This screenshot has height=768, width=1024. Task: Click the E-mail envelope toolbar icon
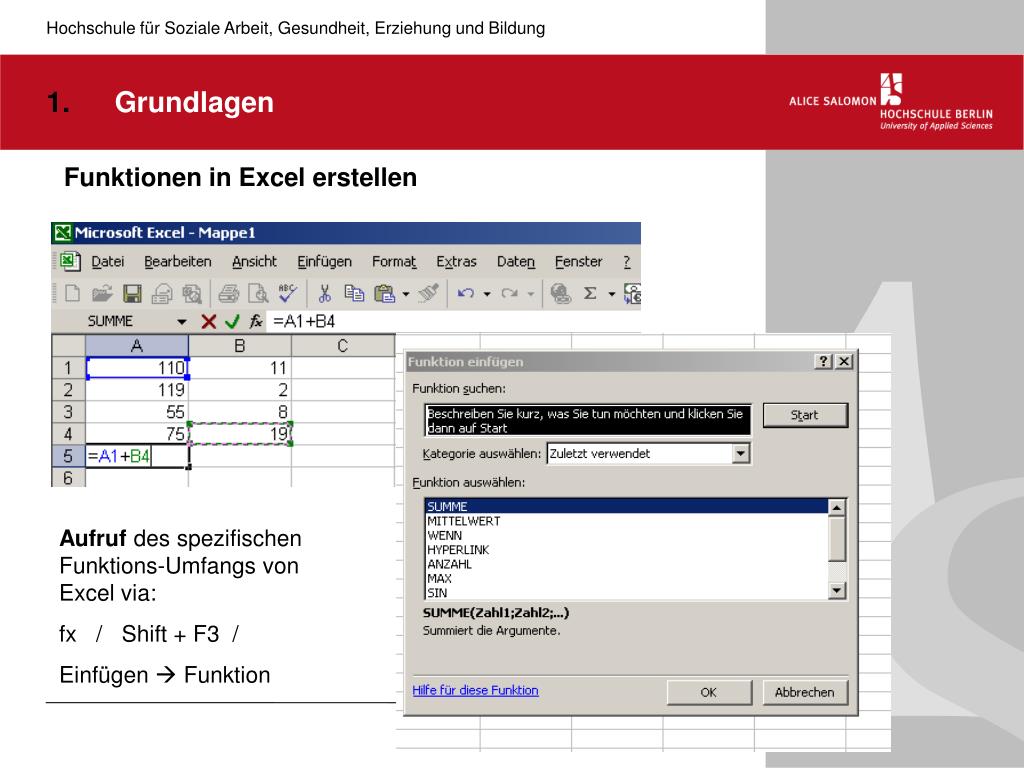coord(162,294)
